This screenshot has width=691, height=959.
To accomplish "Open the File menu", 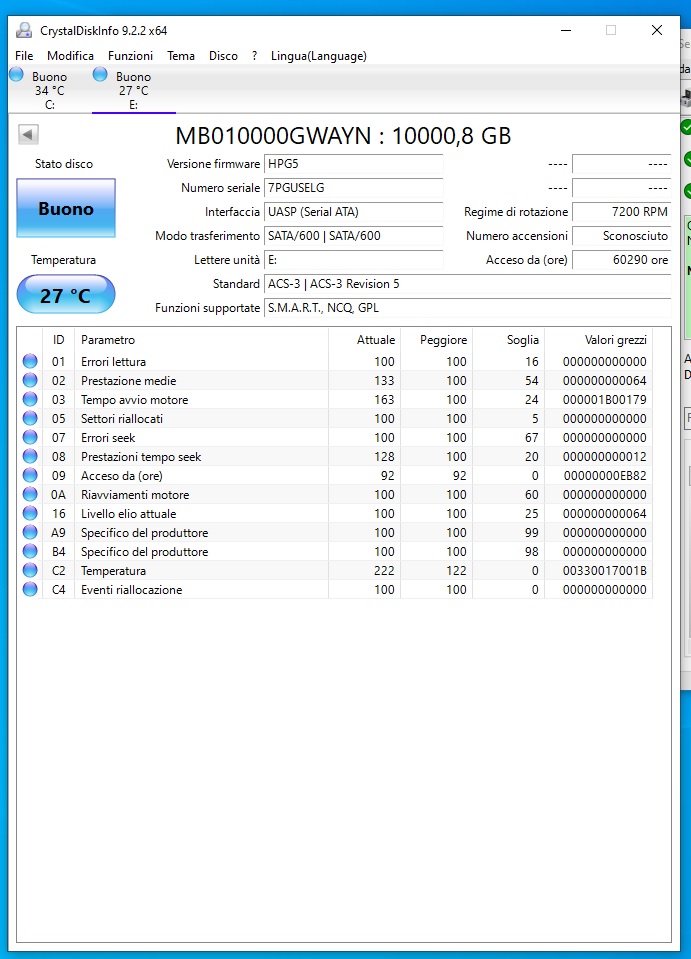I will click(24, 56).
